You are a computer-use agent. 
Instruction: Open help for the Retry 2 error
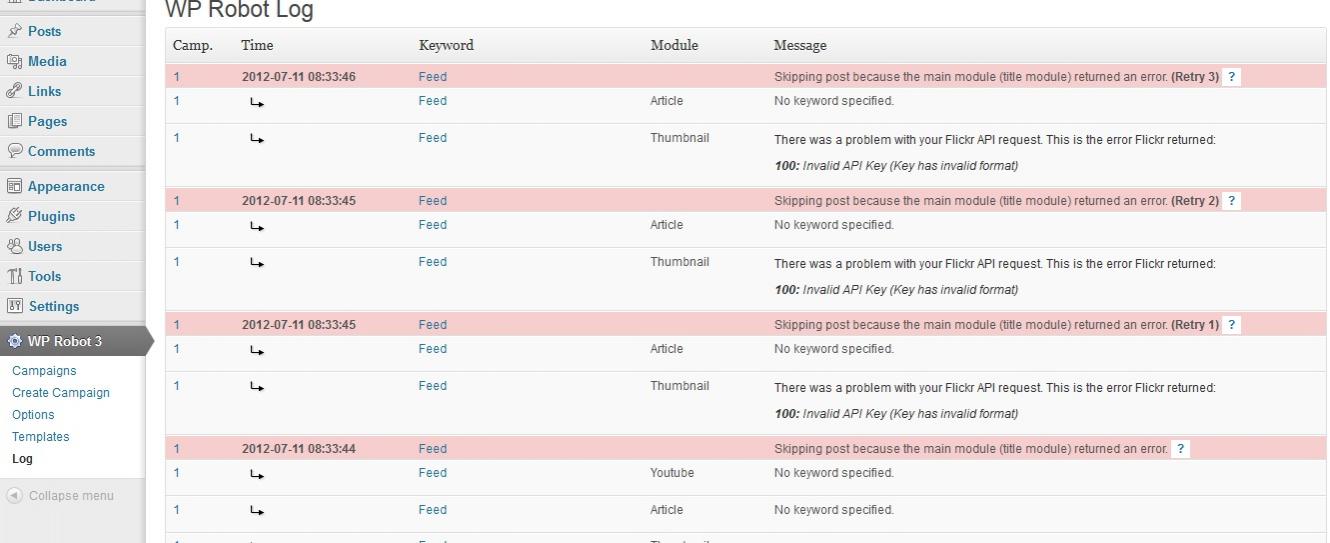tap(1232, 201)
